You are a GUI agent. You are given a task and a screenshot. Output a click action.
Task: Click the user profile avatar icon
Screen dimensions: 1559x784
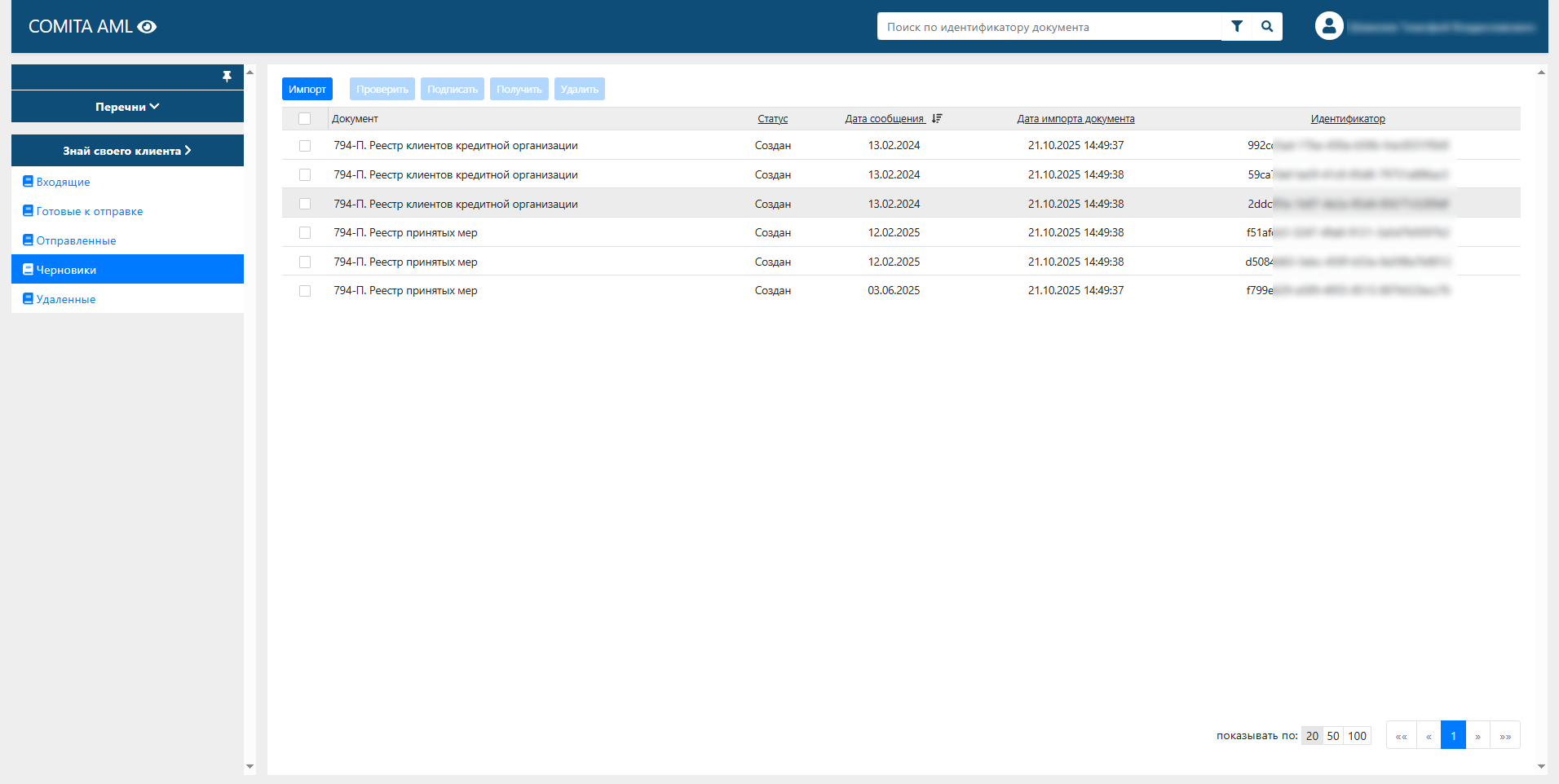tap(1328, 26)
